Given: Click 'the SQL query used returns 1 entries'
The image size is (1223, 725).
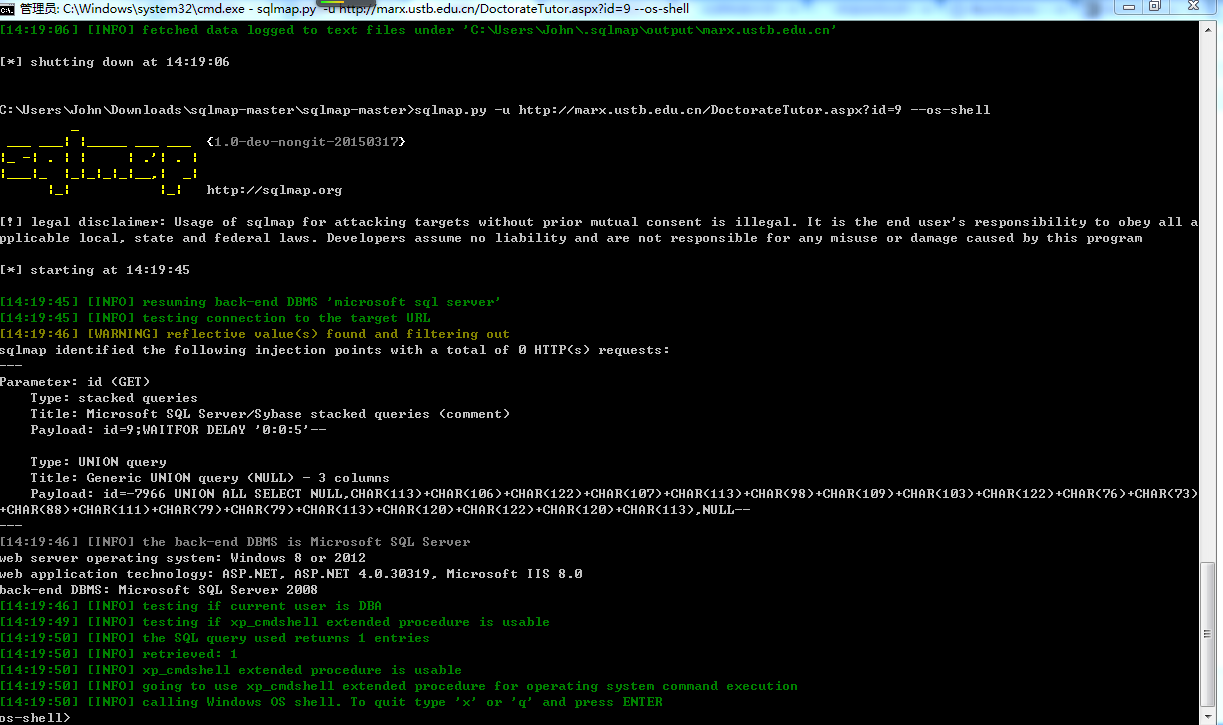Looking at the screenshot, I should 286,638.
